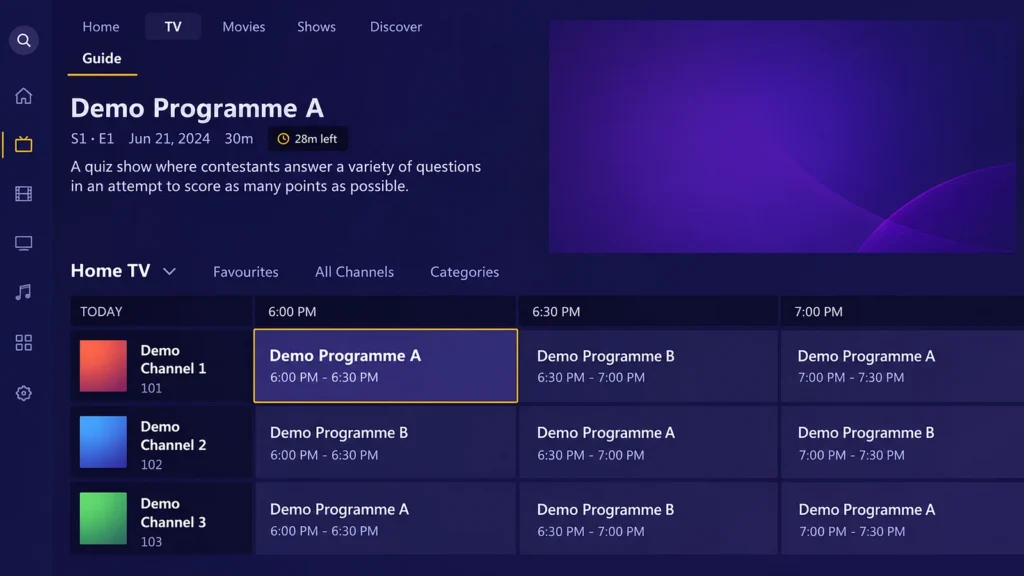Switch to Home top tab
This screenshot has height=576, width=1024.
pos(101,27)
